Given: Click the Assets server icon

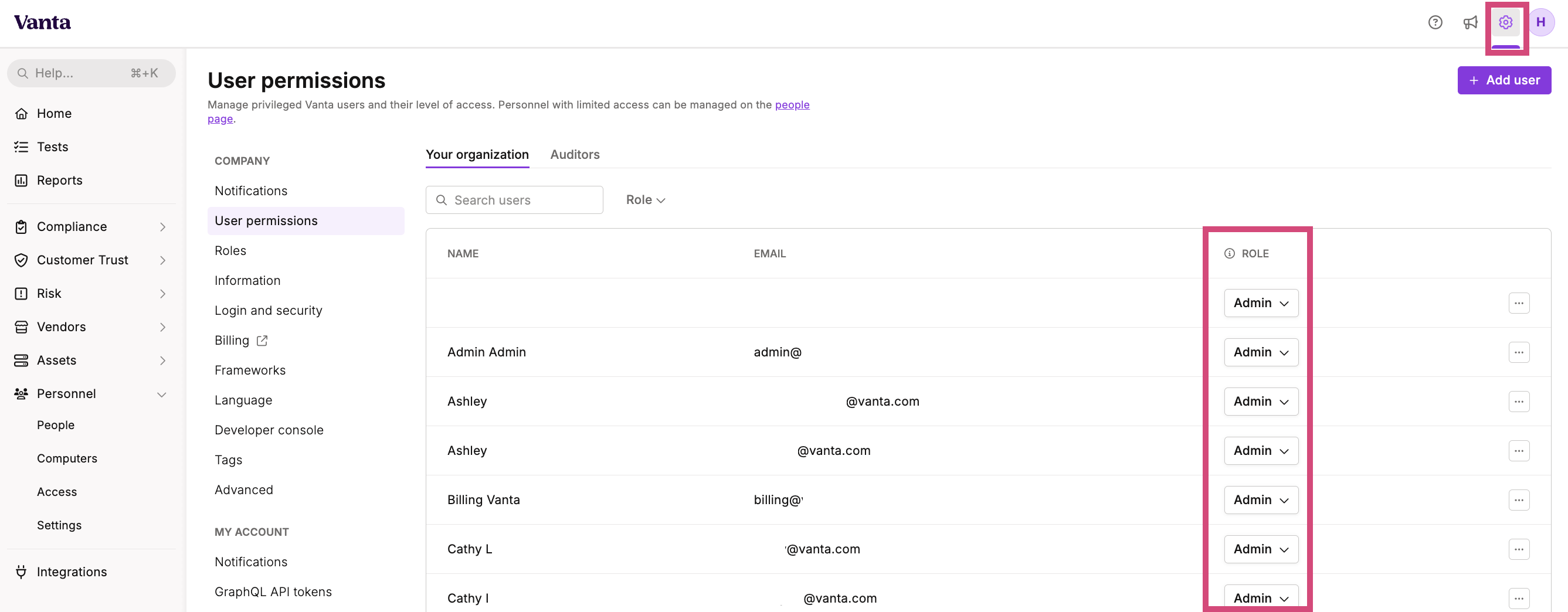Looking at the screenshot, I should click(x=21, y=361).
